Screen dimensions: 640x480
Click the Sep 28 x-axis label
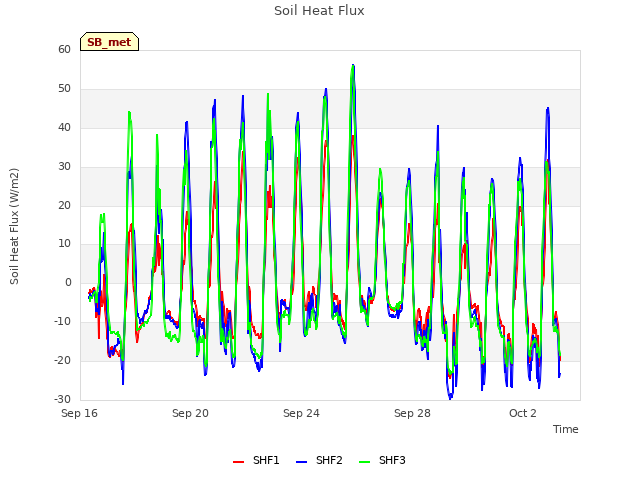412,413
